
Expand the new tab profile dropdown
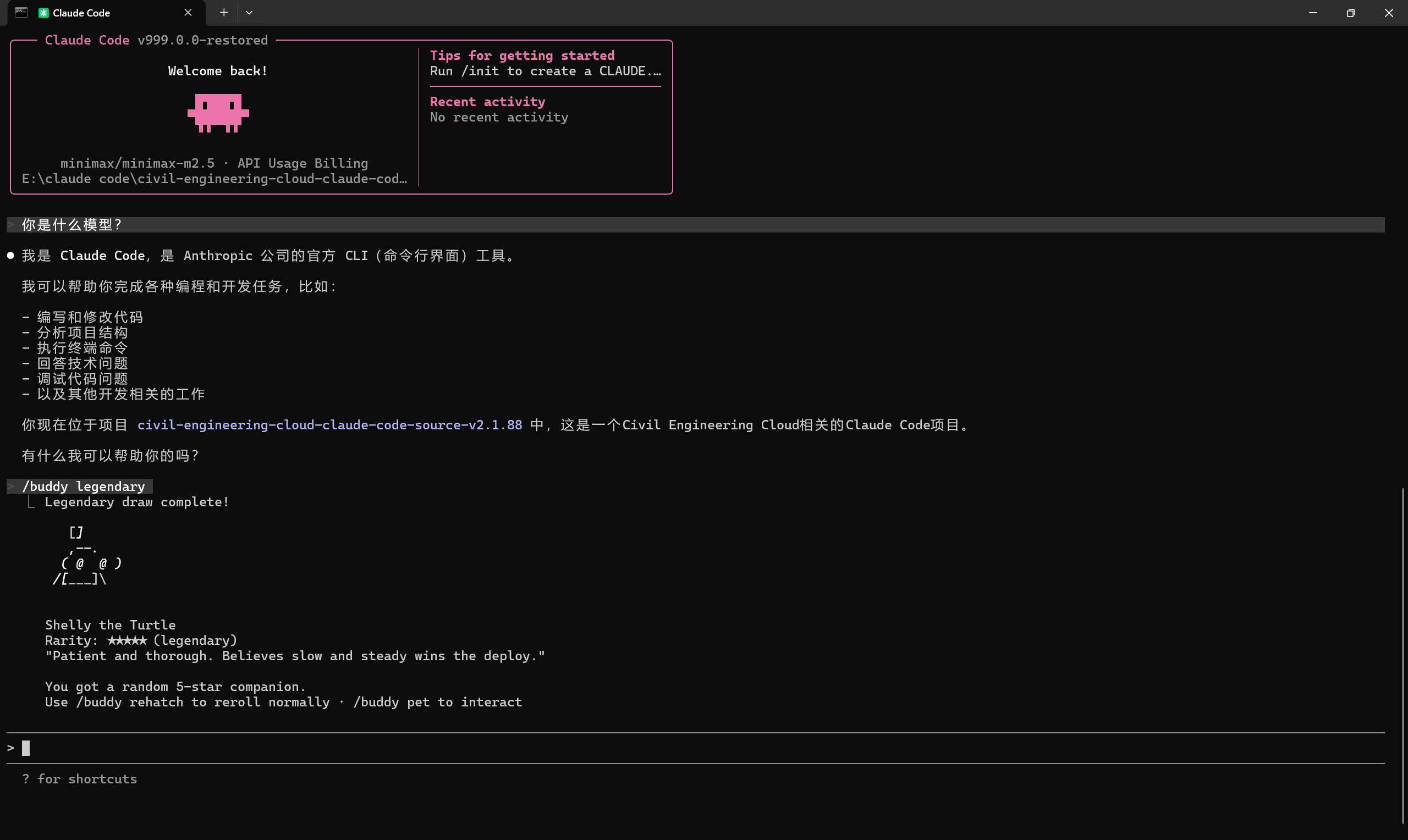[x=249, y=13]
